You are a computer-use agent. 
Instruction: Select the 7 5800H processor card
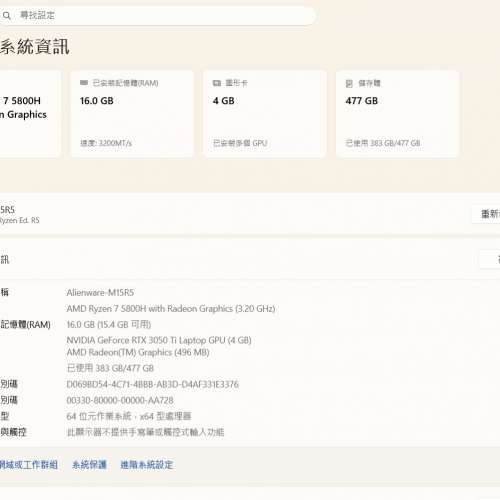[x=30, y=114]
